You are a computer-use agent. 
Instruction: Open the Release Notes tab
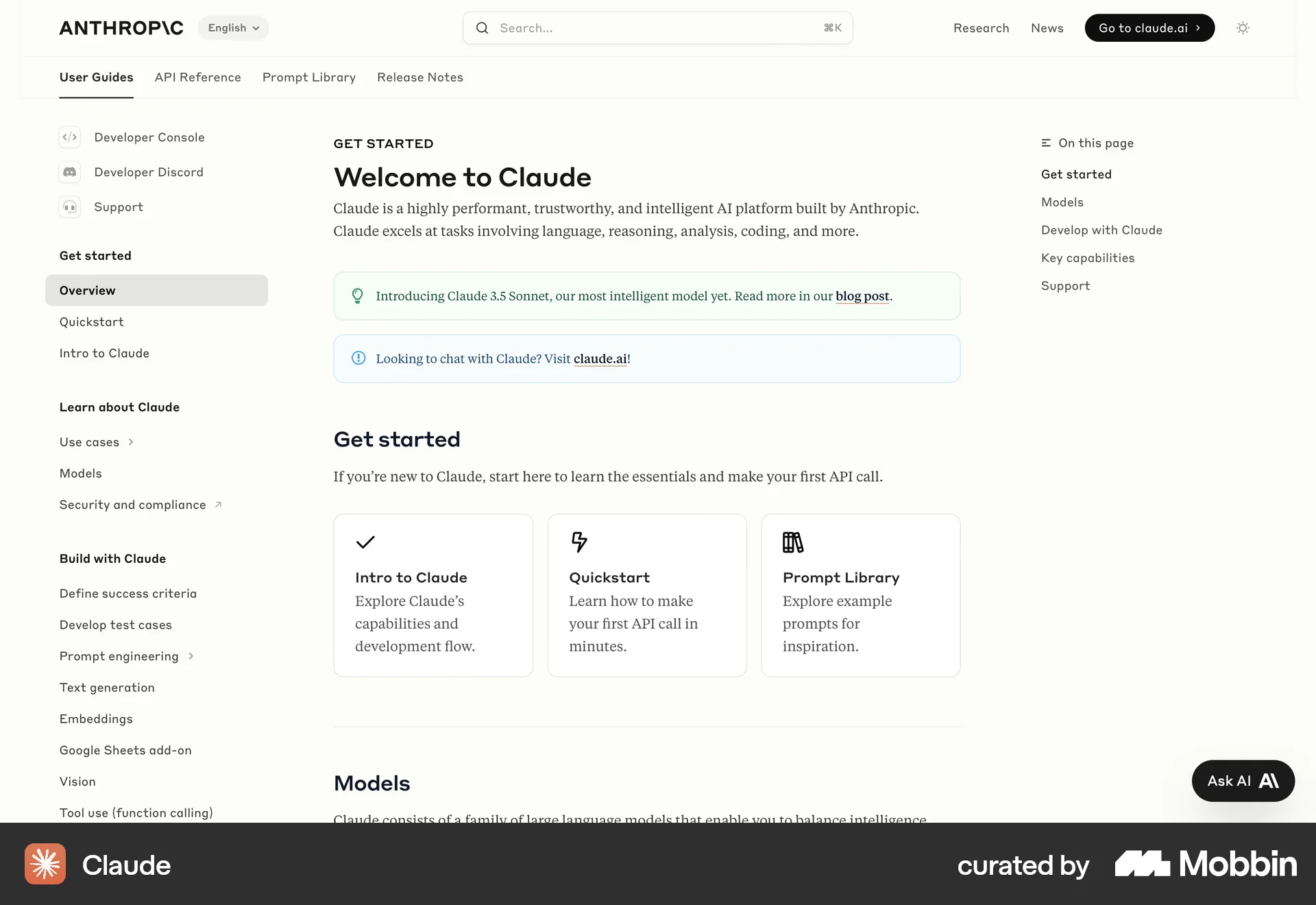(419, 77)
